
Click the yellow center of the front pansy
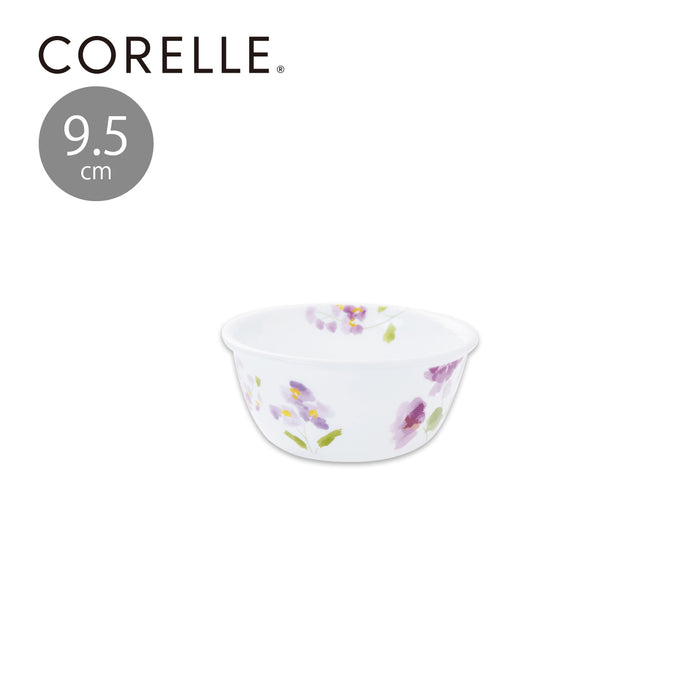[295, 393]
